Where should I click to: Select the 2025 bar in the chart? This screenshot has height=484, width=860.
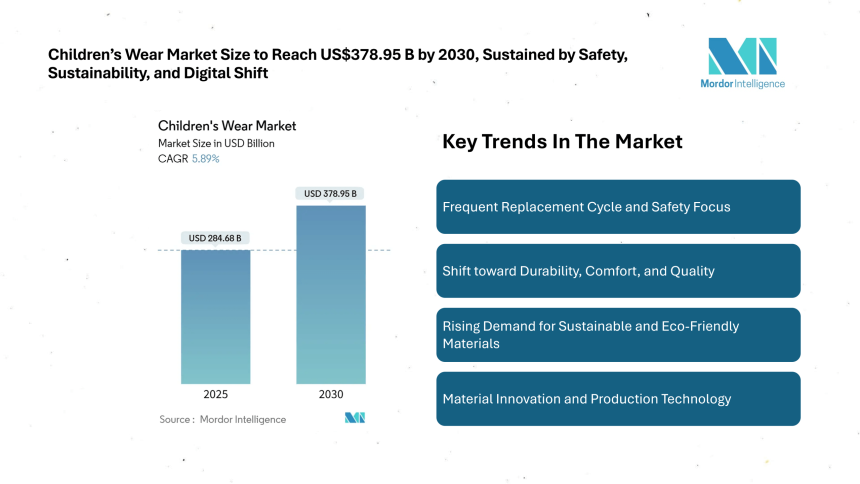point(215,316)
